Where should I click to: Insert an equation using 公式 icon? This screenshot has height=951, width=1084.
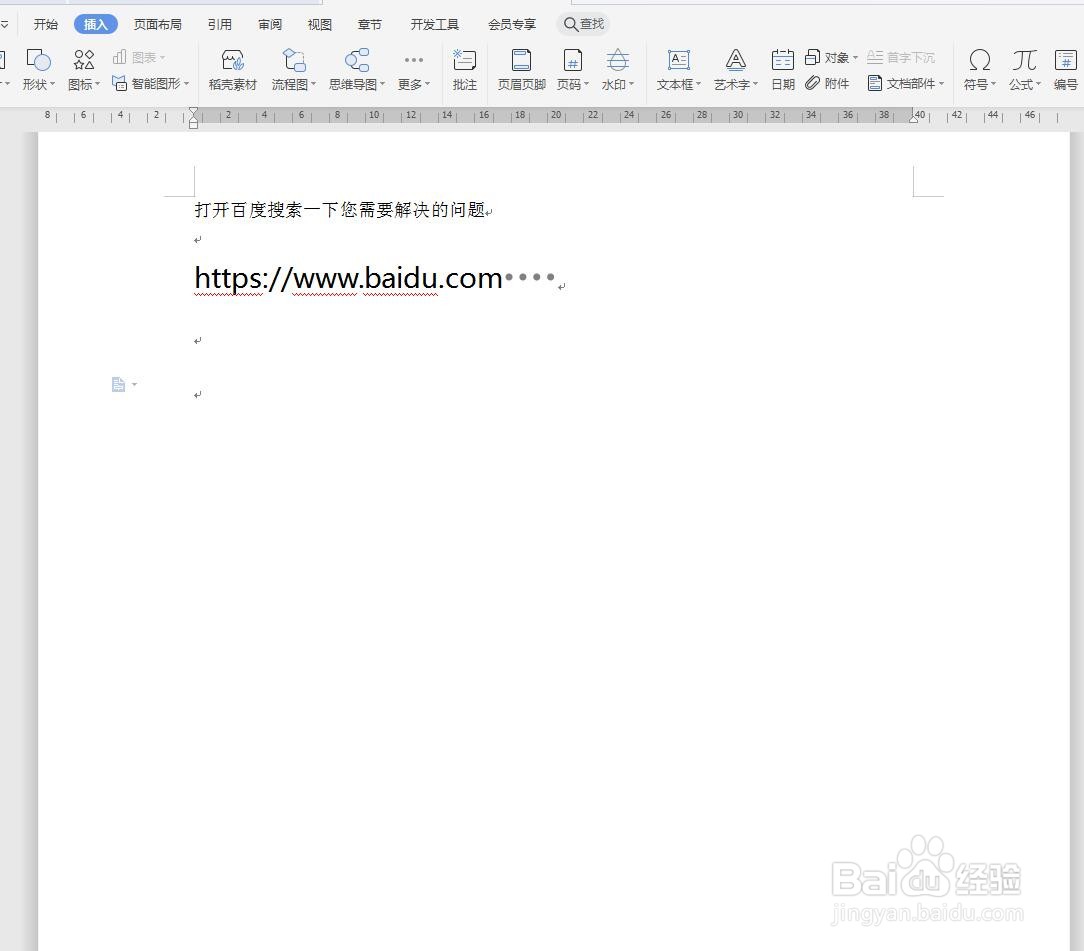pos(1023,68)
